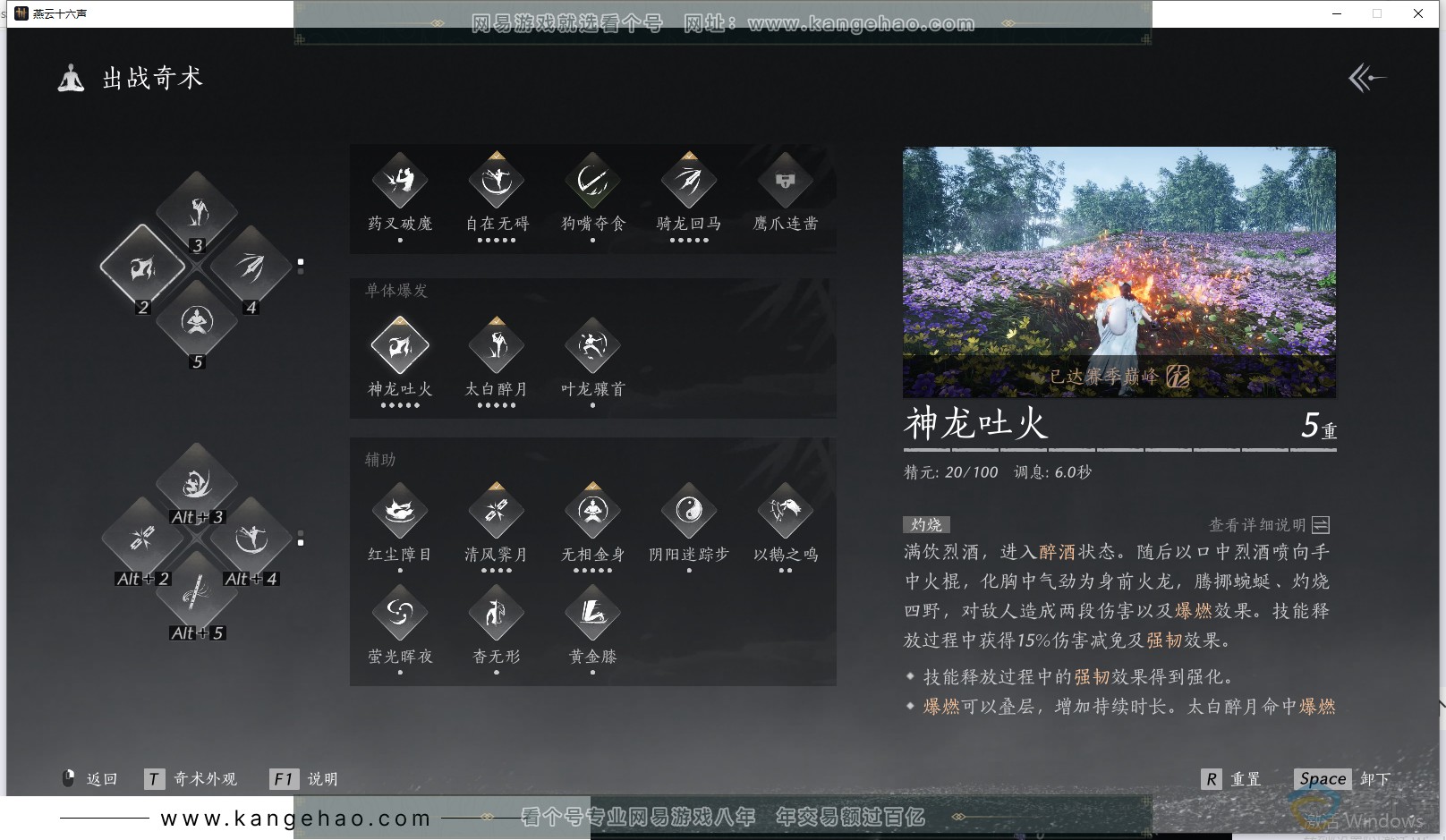Open 说明 help via F1 button
This screenshot has height=840, width=1446.
(304, 779)
